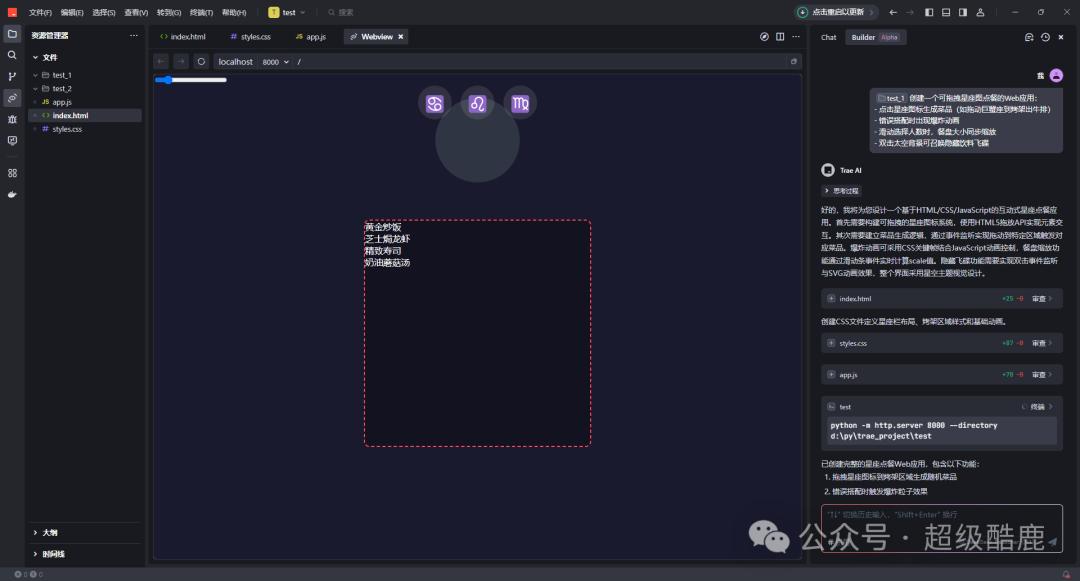The image size is (1080, 581).
Task: Click the Webview reload button
Action: click(201, 61)
